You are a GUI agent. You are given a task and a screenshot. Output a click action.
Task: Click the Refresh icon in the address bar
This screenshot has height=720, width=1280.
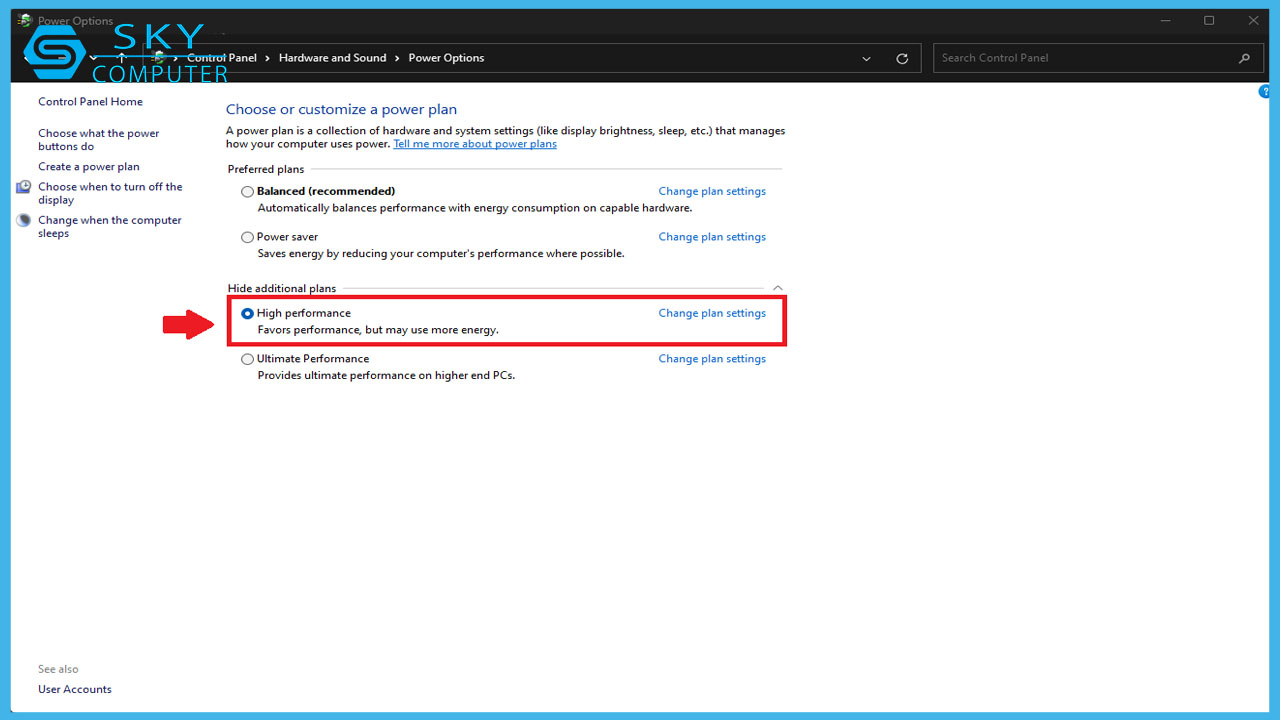coord(901,58)
